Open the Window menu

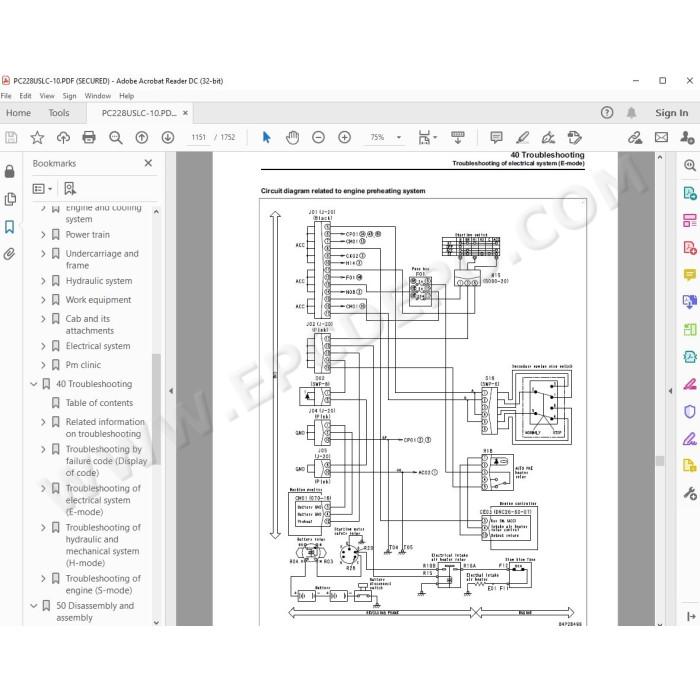pyautogui.click(x=98, y=96)
